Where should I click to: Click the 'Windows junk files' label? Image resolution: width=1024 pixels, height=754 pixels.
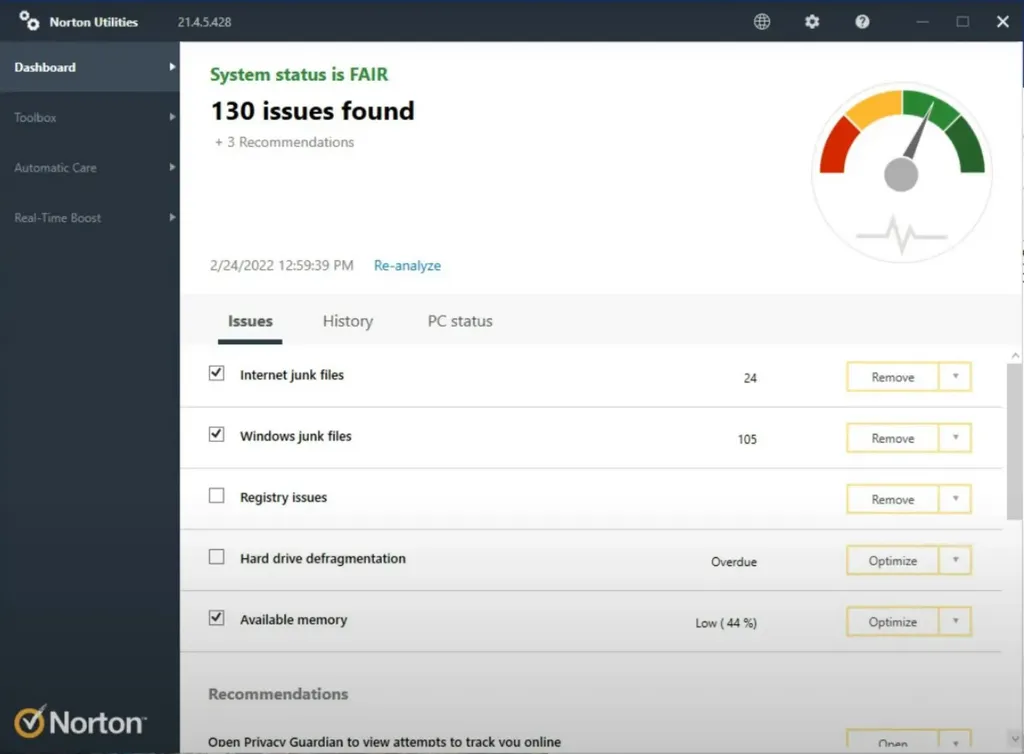(x=295, y=436)
